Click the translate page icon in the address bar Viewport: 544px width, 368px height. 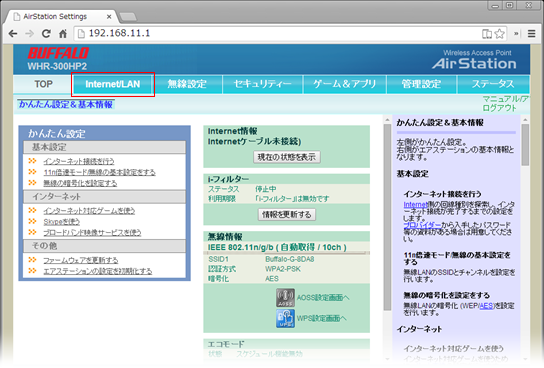click(x=487, y=34)
